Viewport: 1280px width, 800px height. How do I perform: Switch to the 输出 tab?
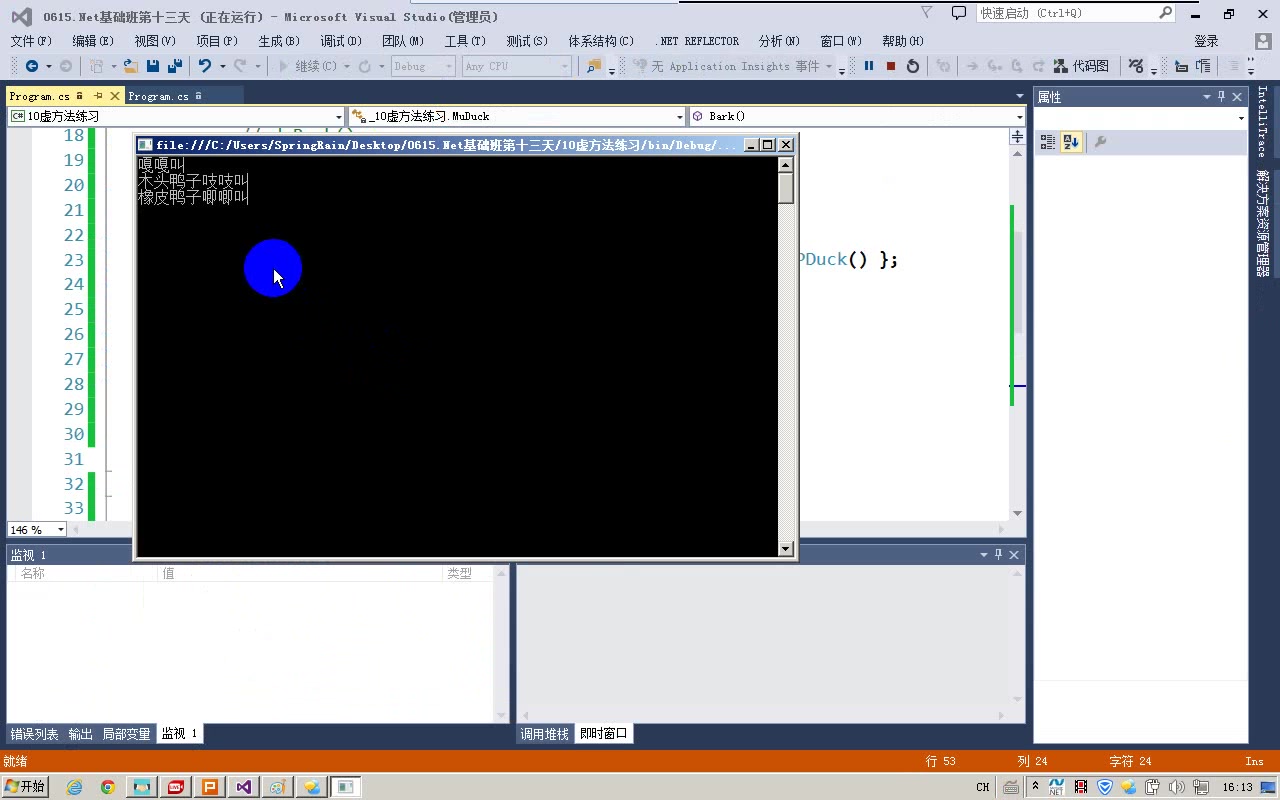pyautogui.click(x=81, y=734)
